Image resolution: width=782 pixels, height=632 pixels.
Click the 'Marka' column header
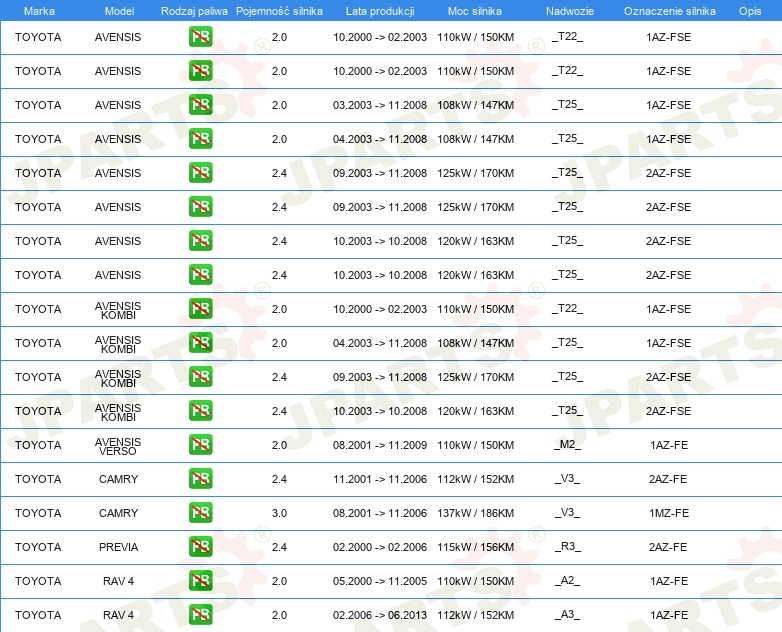[x=39, y=11]
